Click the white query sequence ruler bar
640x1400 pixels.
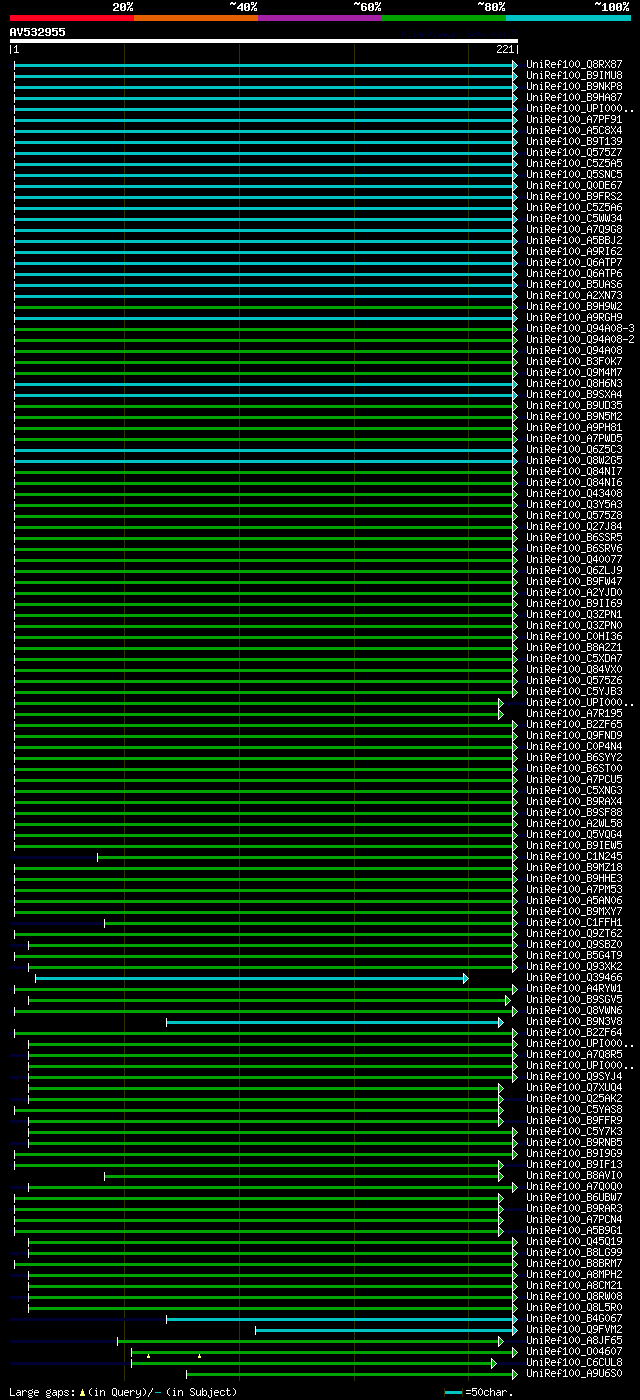pos(264,41)
